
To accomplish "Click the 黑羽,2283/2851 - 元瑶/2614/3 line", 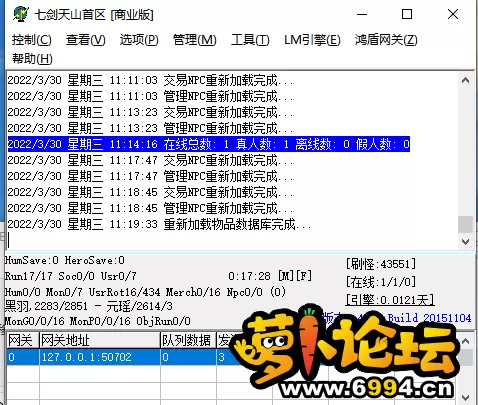I will (89, 306).
